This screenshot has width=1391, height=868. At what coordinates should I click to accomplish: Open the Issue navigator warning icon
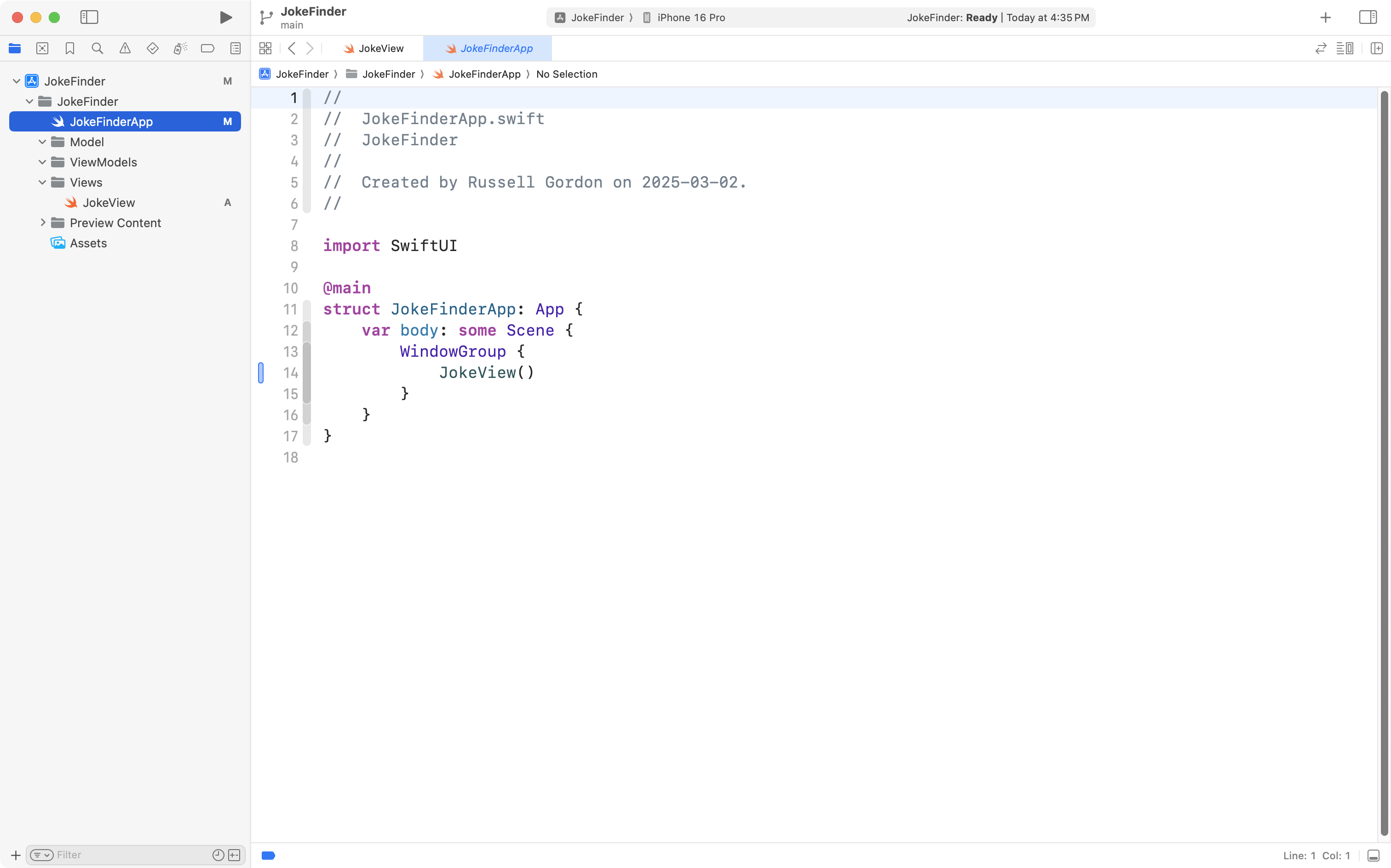coord(125,49)
